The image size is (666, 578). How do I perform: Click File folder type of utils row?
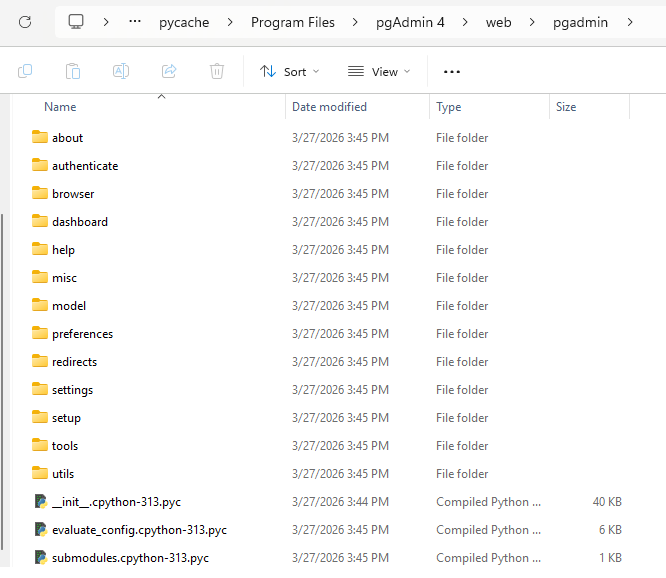pos(462,474)
